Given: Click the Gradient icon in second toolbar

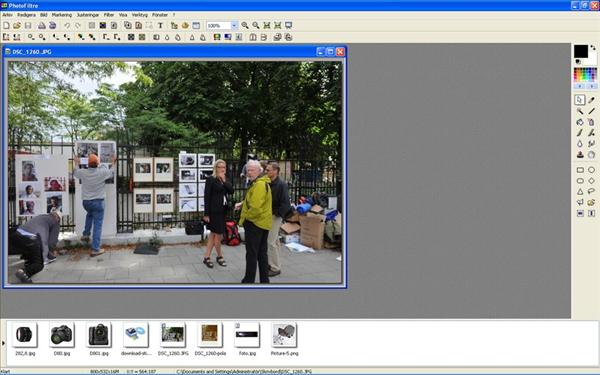Looking at the screenshot, I should pyautogui.click(x=228, y=37).
